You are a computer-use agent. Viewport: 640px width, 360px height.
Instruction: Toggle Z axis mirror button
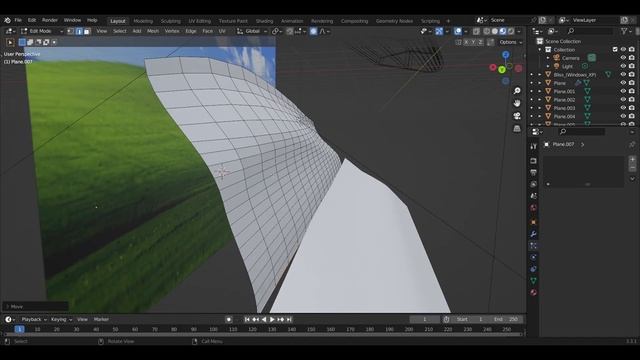[480, 42]
